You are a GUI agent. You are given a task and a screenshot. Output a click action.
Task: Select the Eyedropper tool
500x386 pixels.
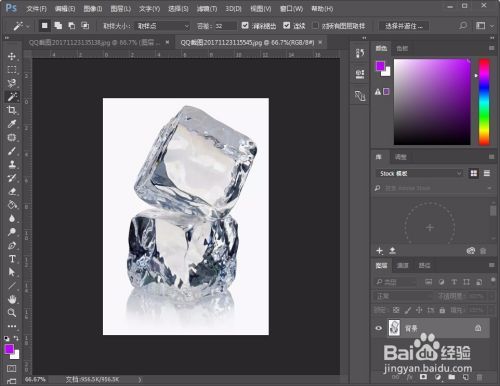(x=12, y=124)
